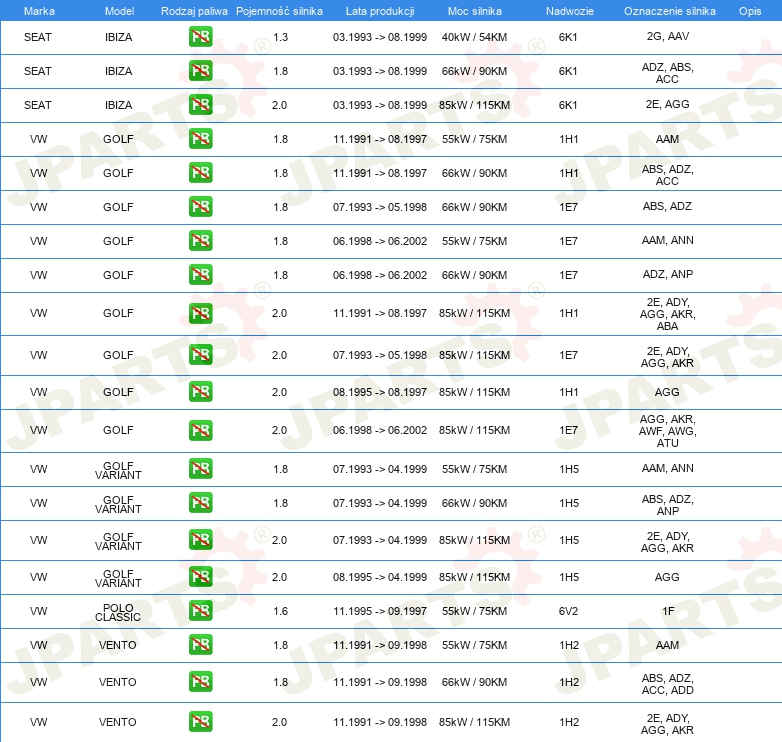
Task: Click the Pojemność silnika column header
Action: pyautogui.click(x=279, y=11)
